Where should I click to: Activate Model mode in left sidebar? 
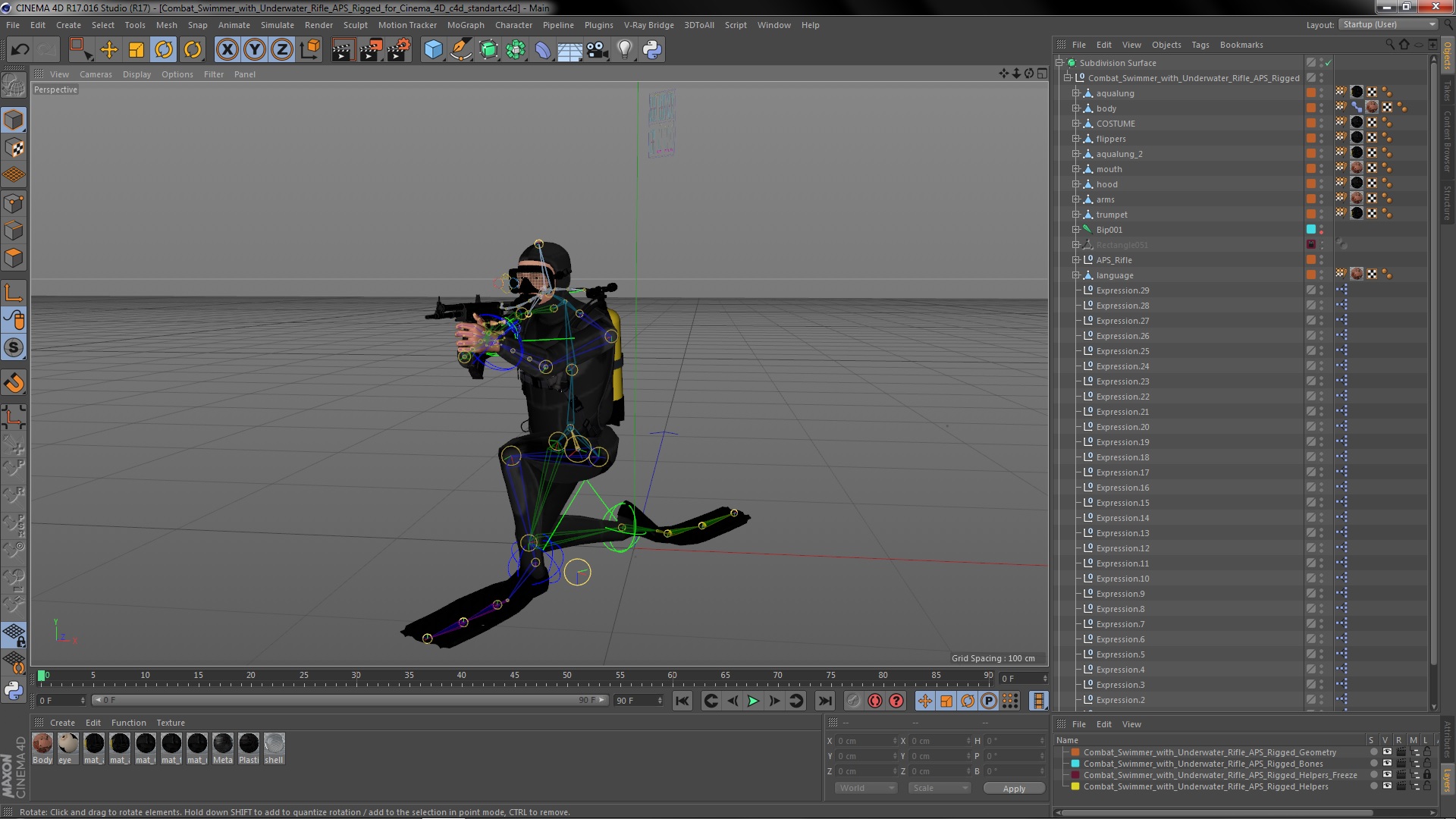14,120
